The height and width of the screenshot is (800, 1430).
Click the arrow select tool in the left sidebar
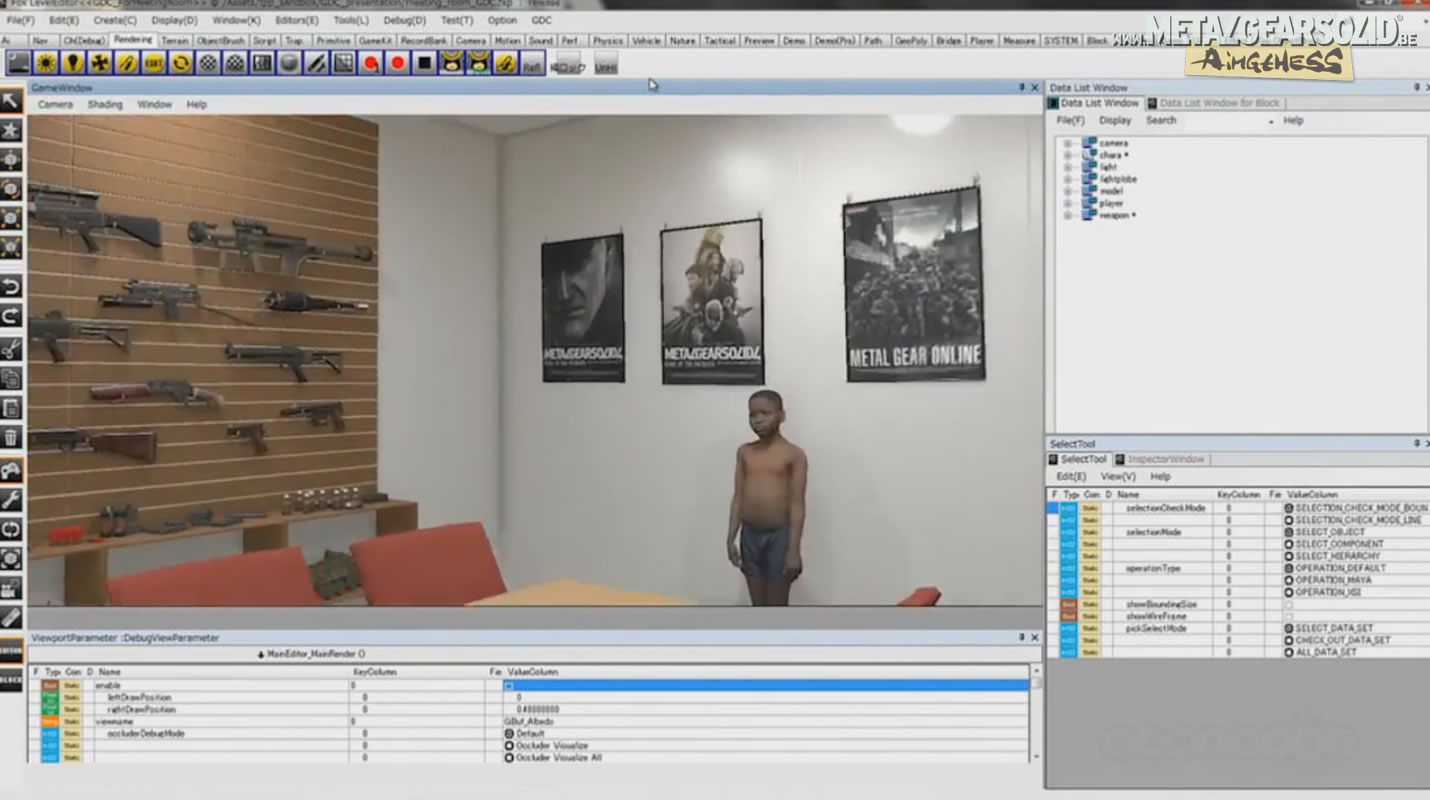tap(11, 100)
